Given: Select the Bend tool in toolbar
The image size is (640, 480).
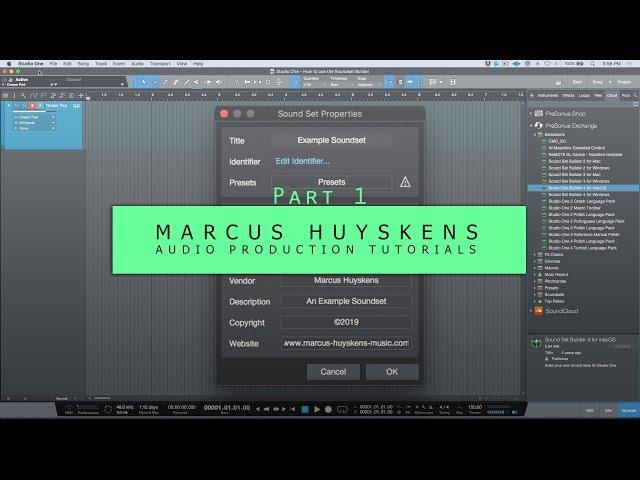Looking at the screenshot, I should coord(208,82).
